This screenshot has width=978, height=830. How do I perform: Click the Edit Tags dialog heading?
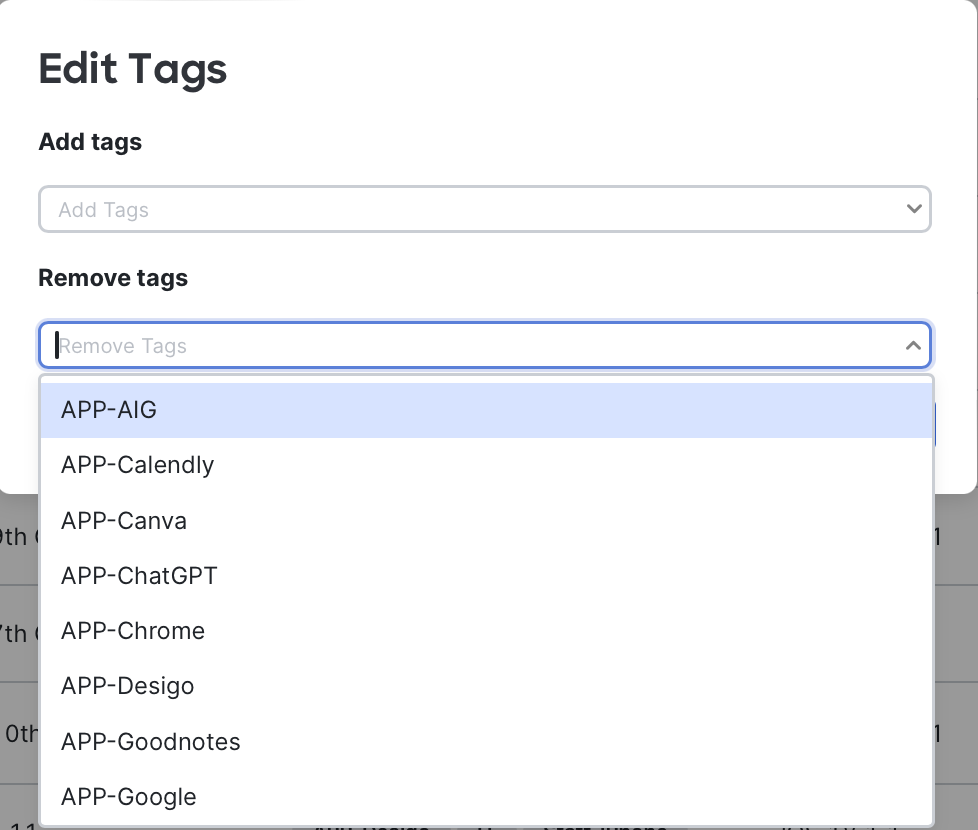click(132, 68)
